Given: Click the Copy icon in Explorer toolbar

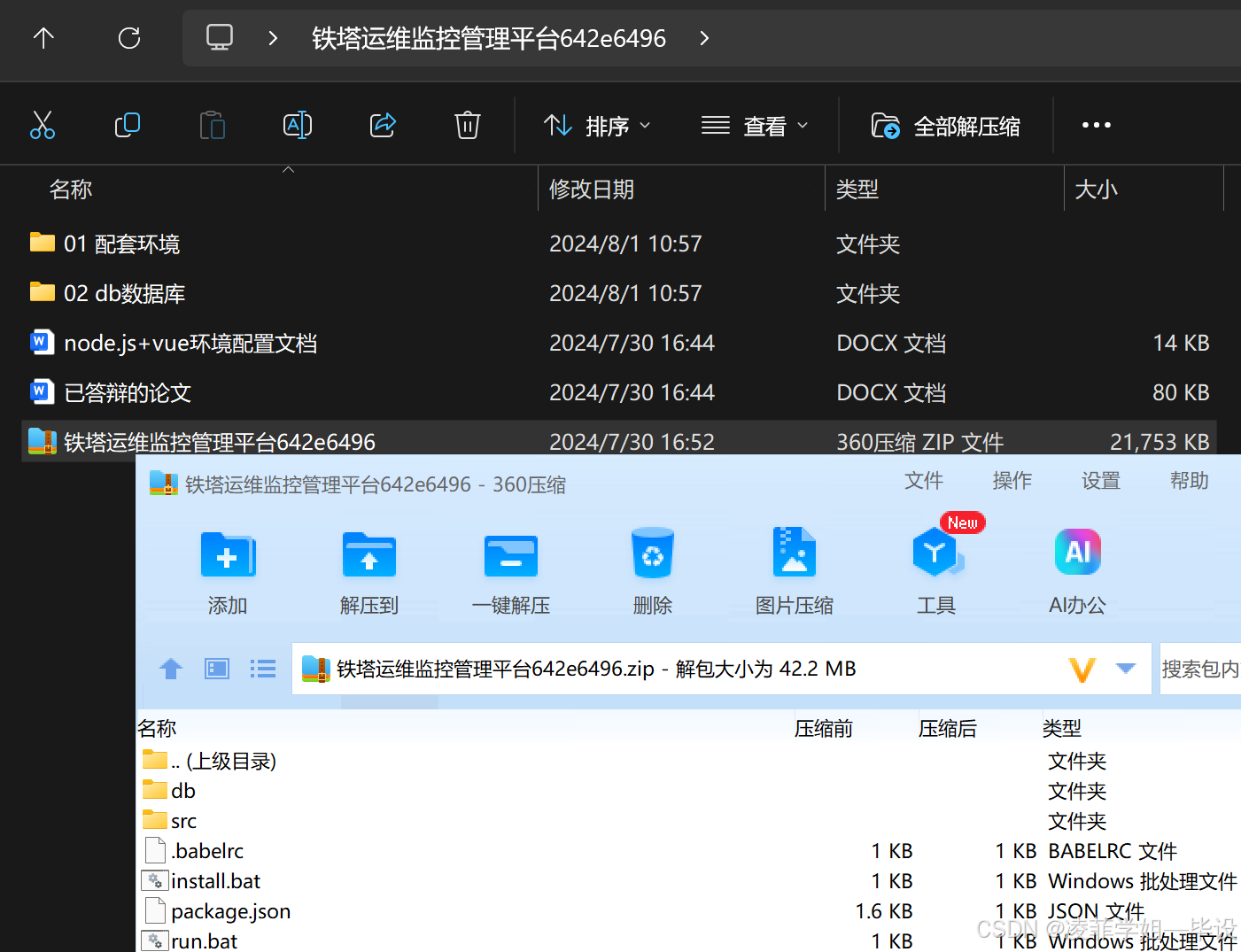Looking at the screenshot, I should pyautogui.click(x=128, y=125).
